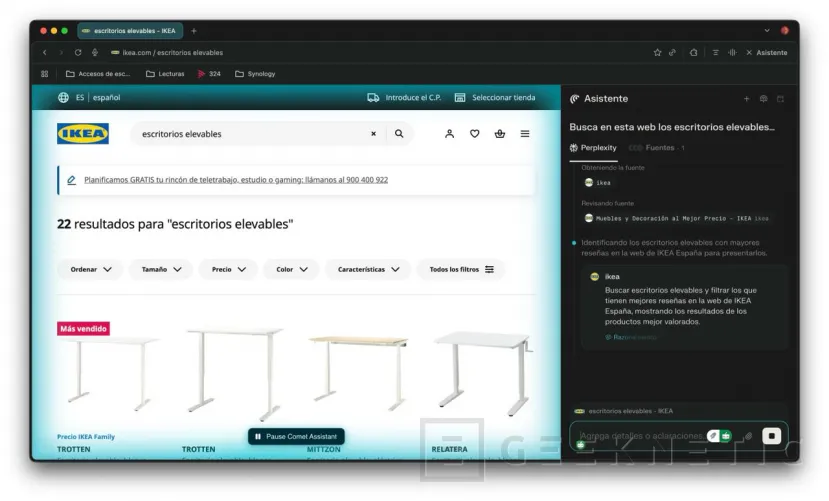
Task: Click 'Introduce el C.P.' delivery truck option
Action: 404,97
